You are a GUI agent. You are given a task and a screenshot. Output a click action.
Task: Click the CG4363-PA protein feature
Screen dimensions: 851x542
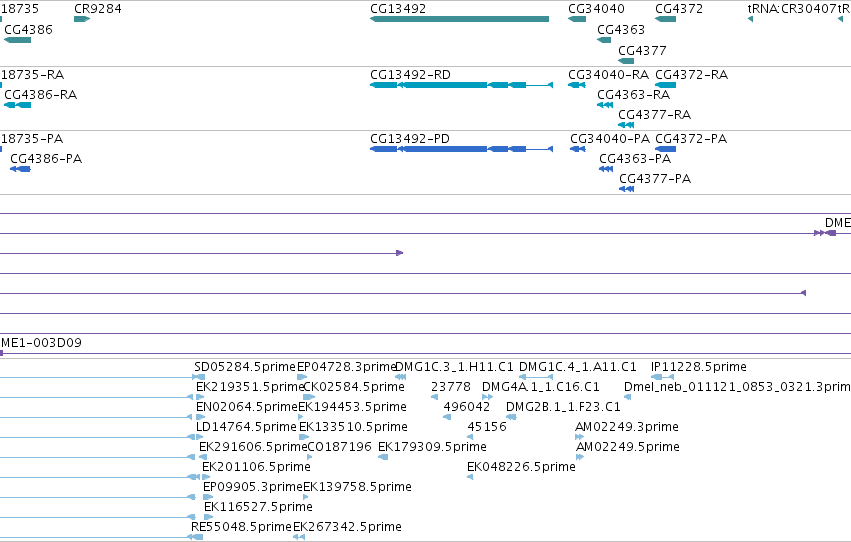pos(606,169)
